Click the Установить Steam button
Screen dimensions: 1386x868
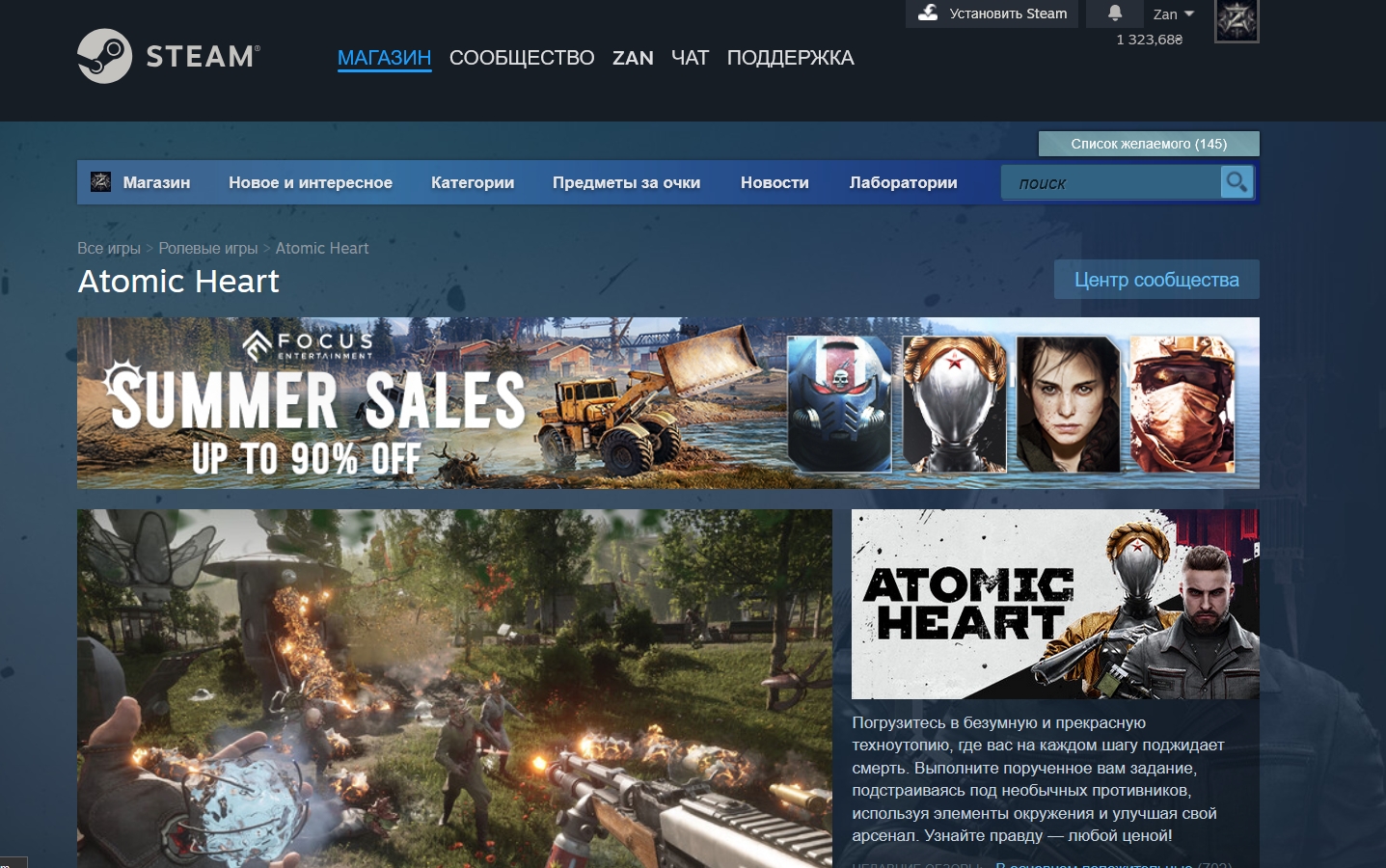(x=992, y=14)
